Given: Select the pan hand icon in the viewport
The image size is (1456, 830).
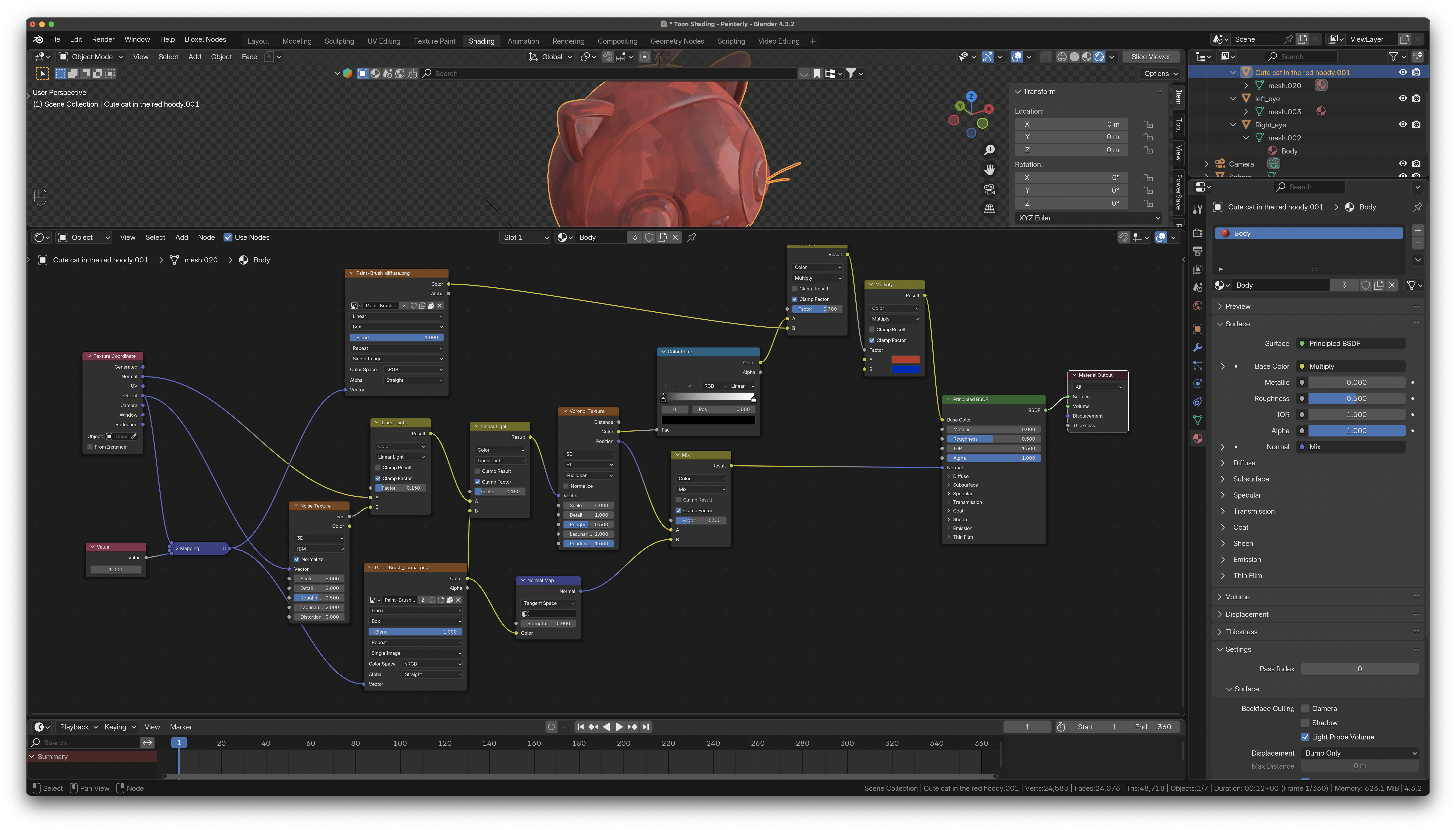Looking at the screenshot, I should 990,170.
